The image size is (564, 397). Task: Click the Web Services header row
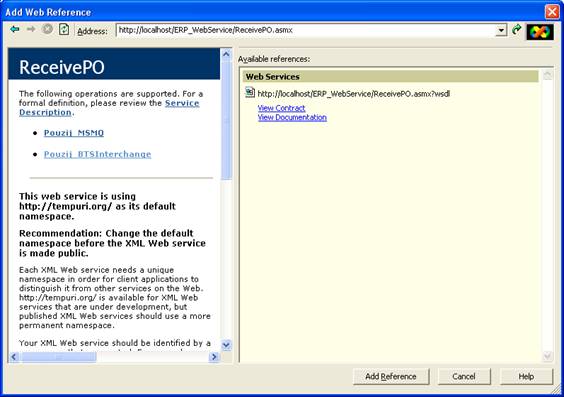pyautogui.click(x=391, y=77)
